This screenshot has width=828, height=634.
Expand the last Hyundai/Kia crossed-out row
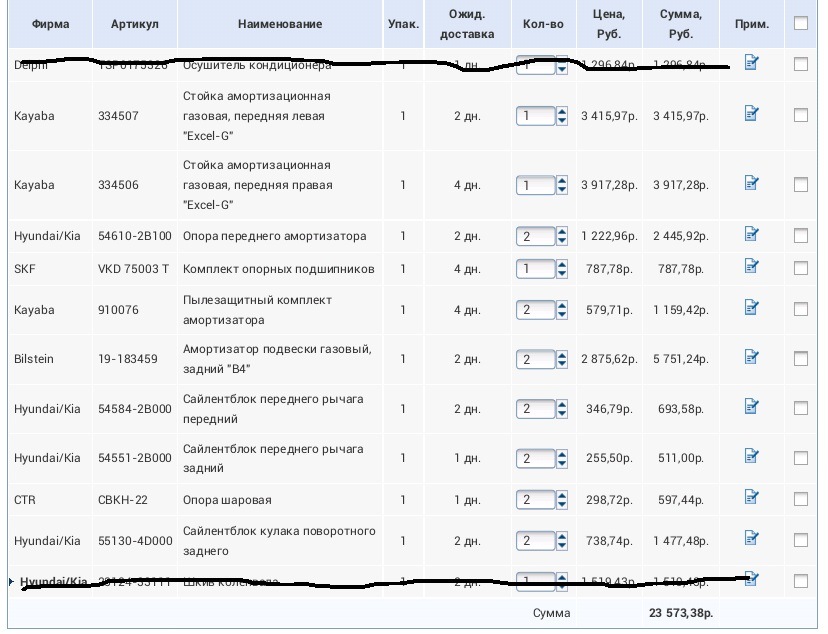tap(10, 579)
